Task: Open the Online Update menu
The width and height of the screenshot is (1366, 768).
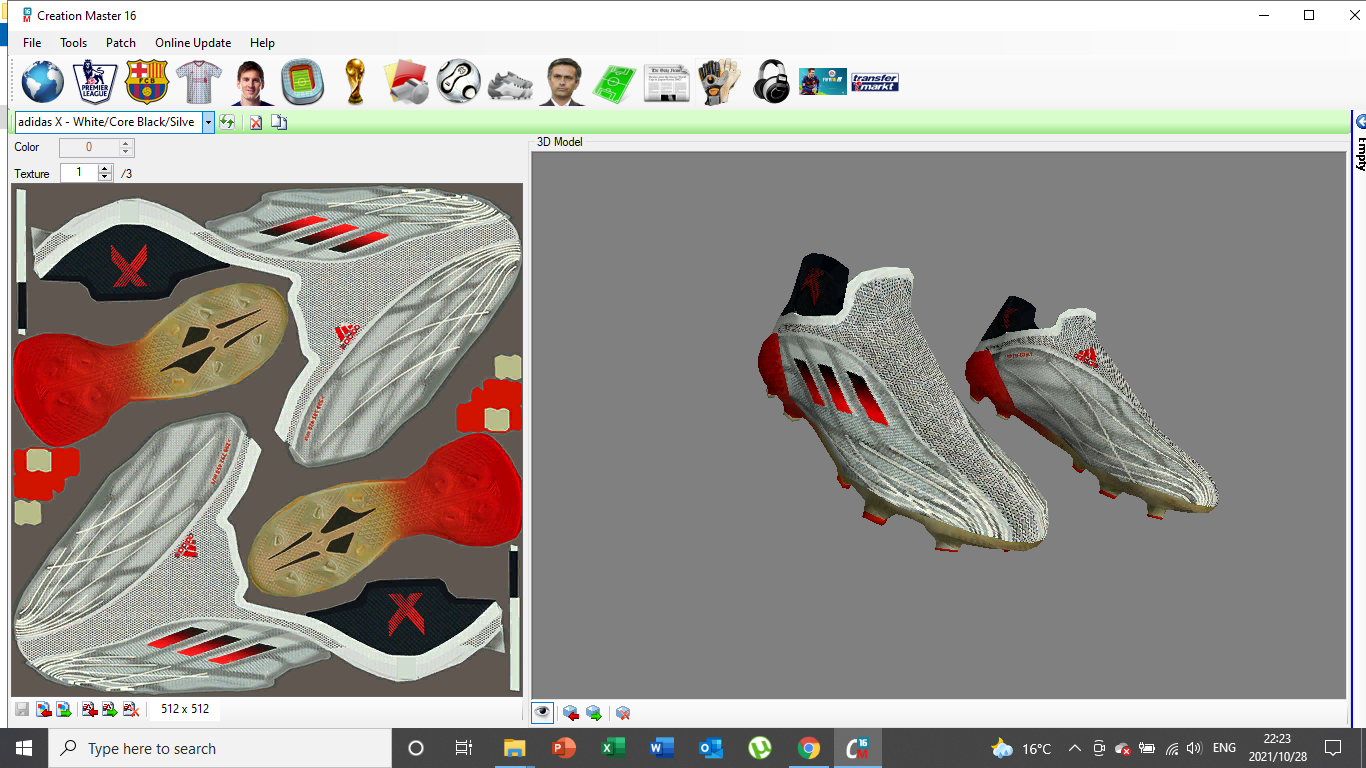Action: (x=193, y=43)
